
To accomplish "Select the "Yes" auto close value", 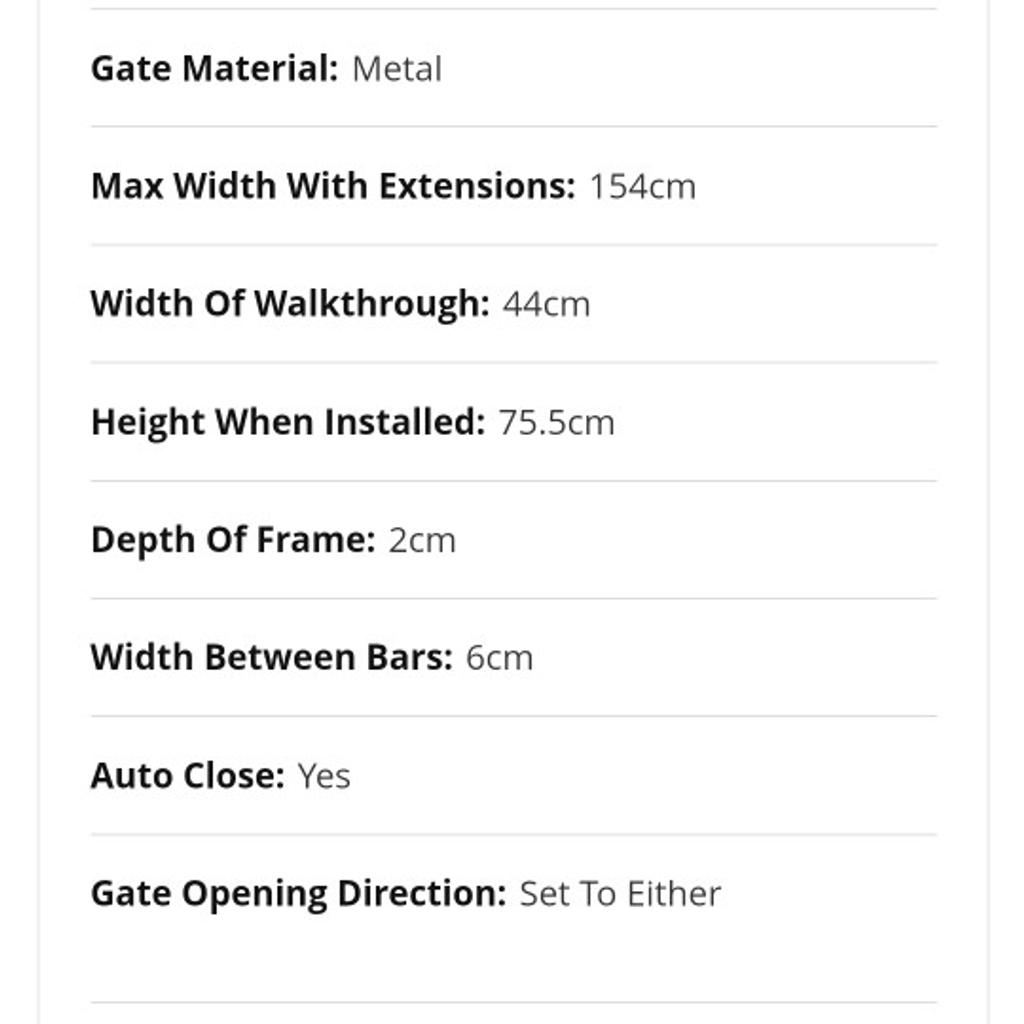I will click(x=324, y=776).
